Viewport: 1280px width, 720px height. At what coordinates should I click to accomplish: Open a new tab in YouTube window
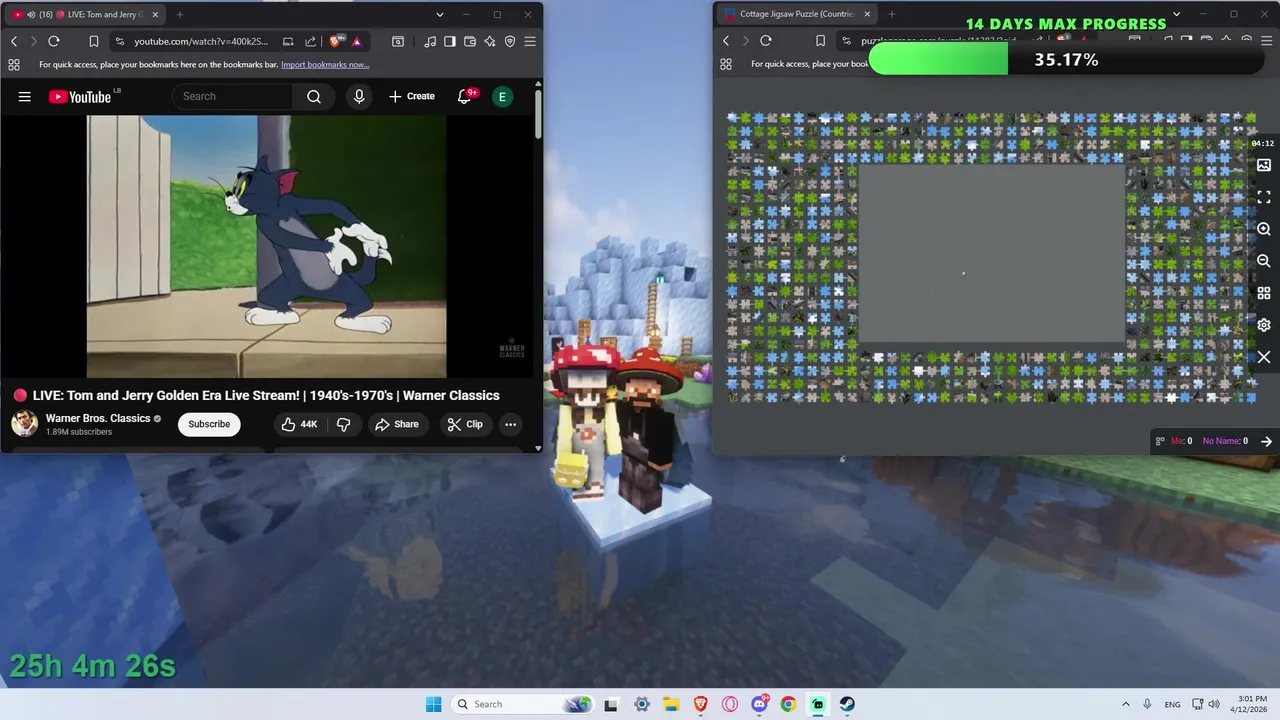pyautogui.click(x=180, y=14)
